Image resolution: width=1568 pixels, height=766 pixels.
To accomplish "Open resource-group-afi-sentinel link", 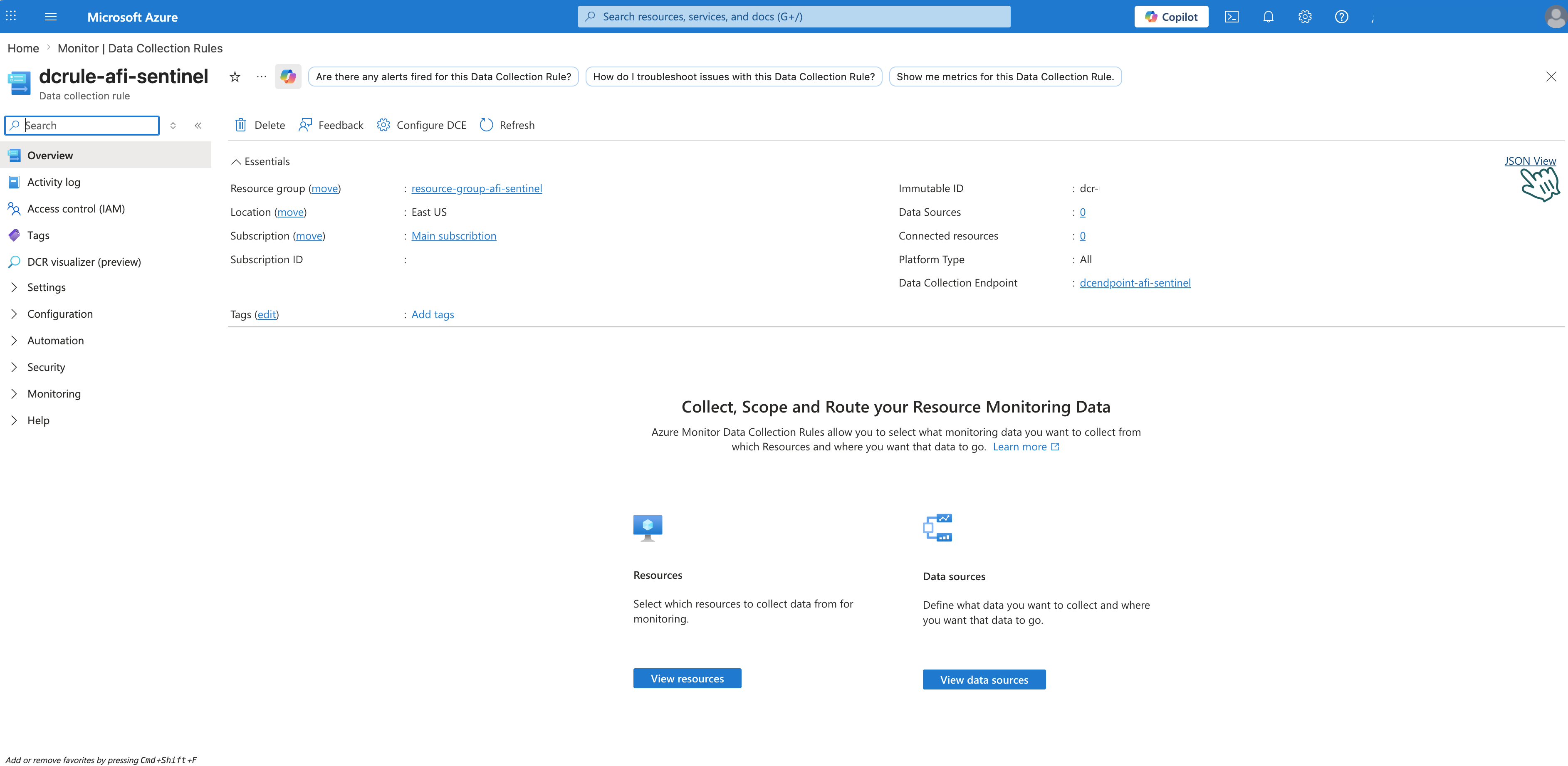I will tap(477, 189).
